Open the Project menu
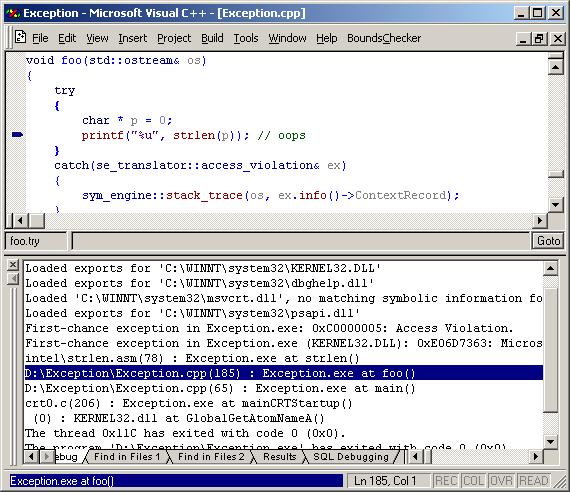The width and height of the screenshot is (570, 492). 174,38
